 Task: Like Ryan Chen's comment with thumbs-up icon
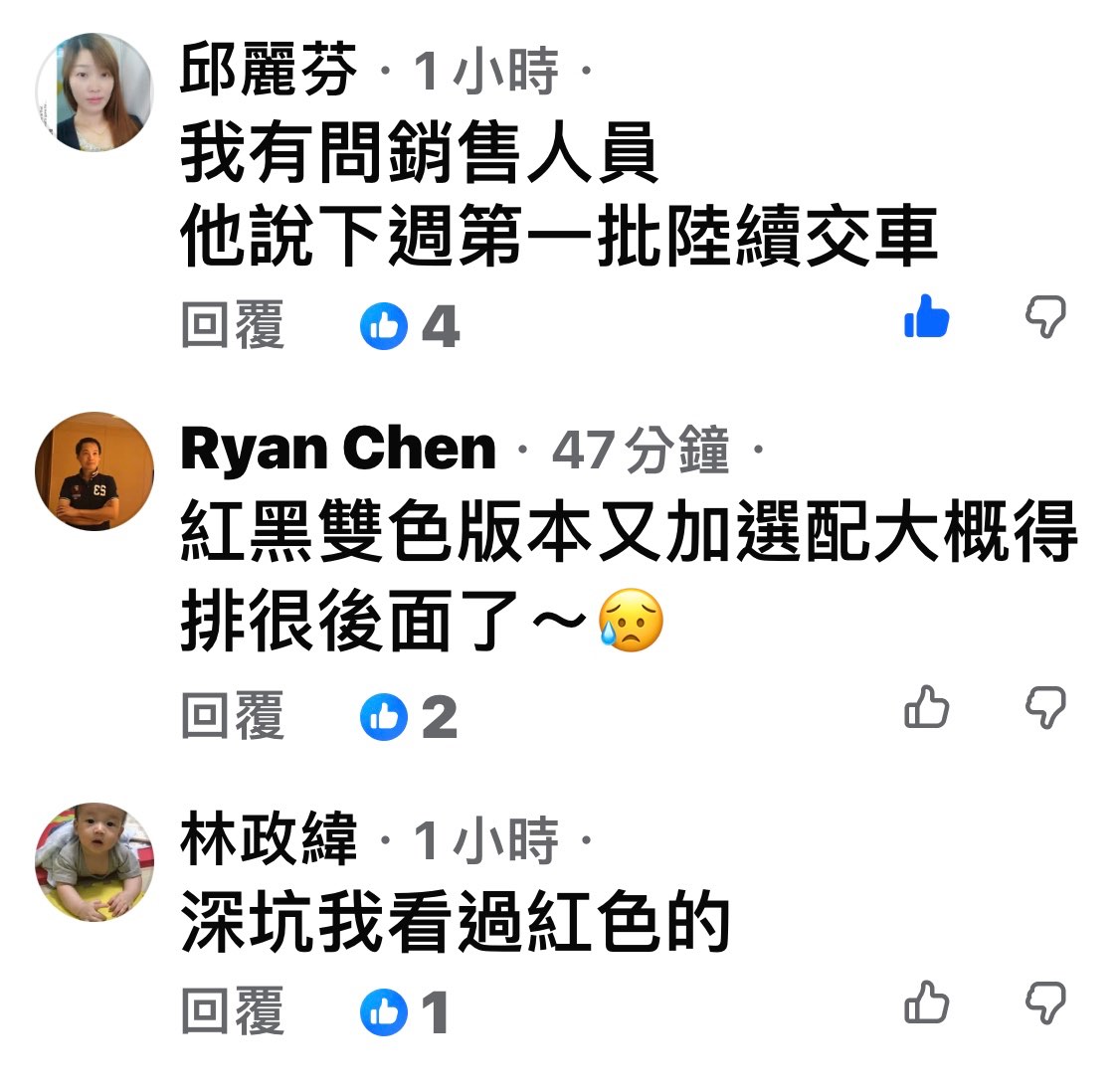pyautogui.click(x=926, y=707)
